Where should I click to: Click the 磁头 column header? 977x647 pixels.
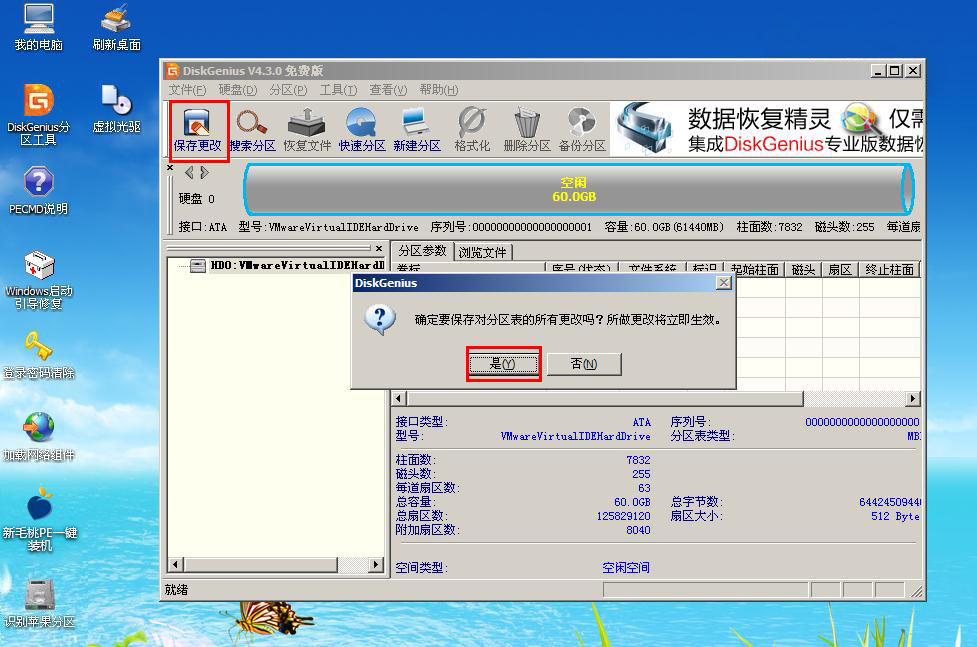(803, 270)
